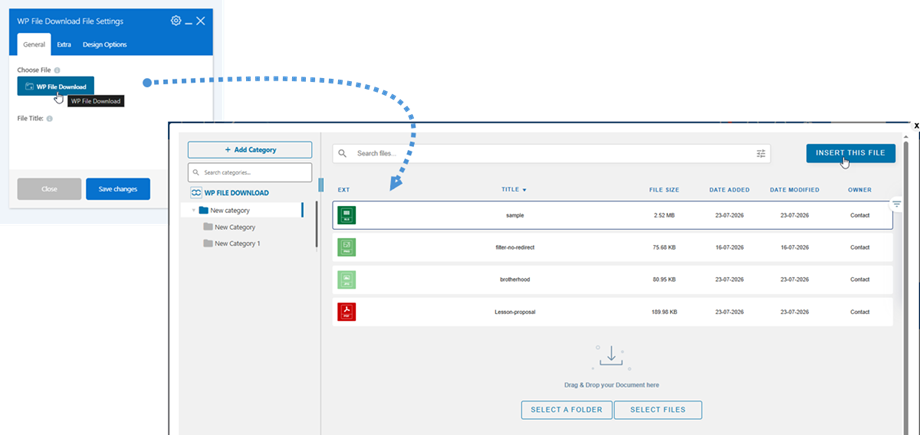
Task: Click the 75.68 KB size cell
Action: (x=664, y=248)
